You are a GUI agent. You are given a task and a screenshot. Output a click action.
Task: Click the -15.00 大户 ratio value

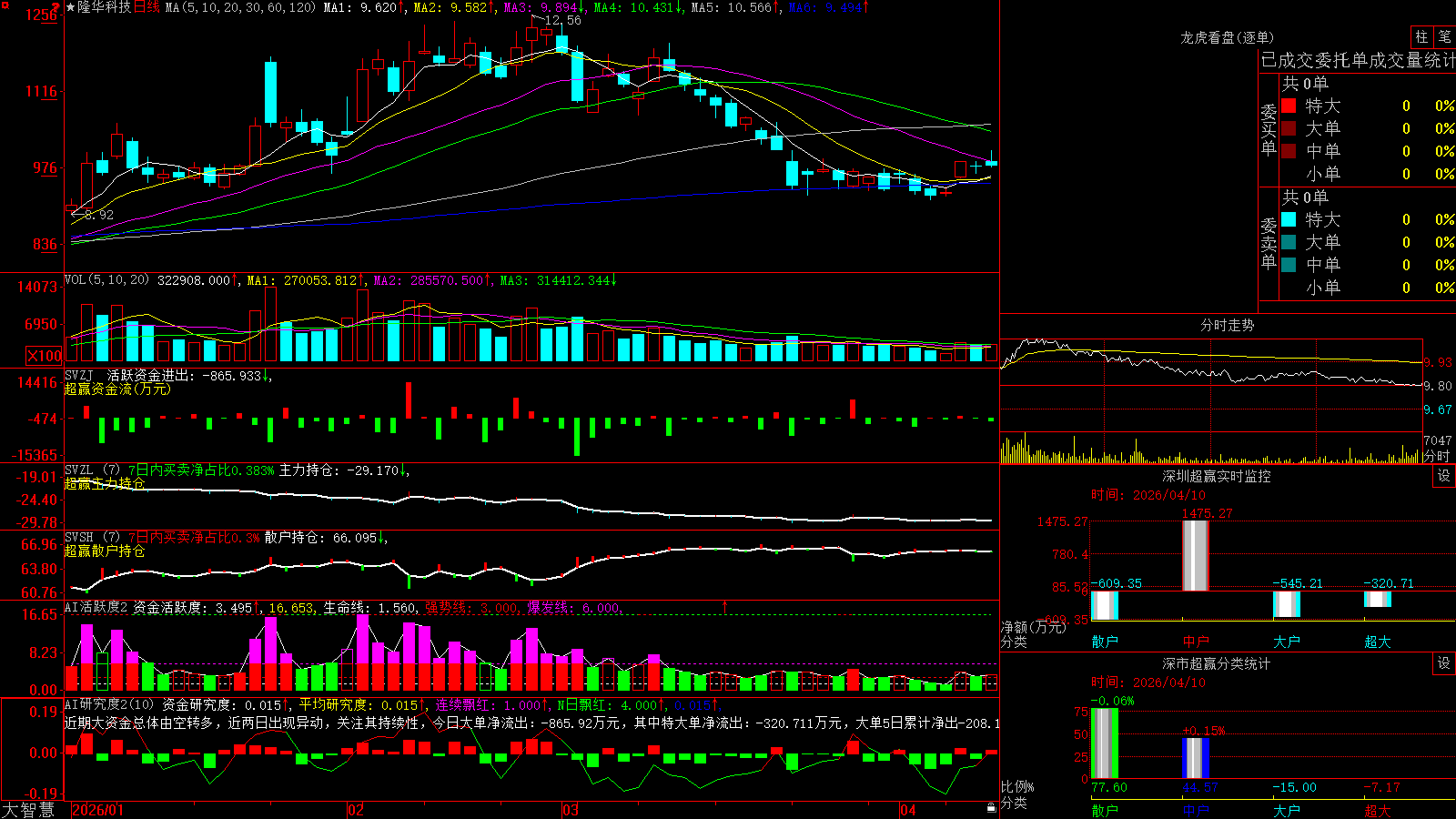(1294, 787)
